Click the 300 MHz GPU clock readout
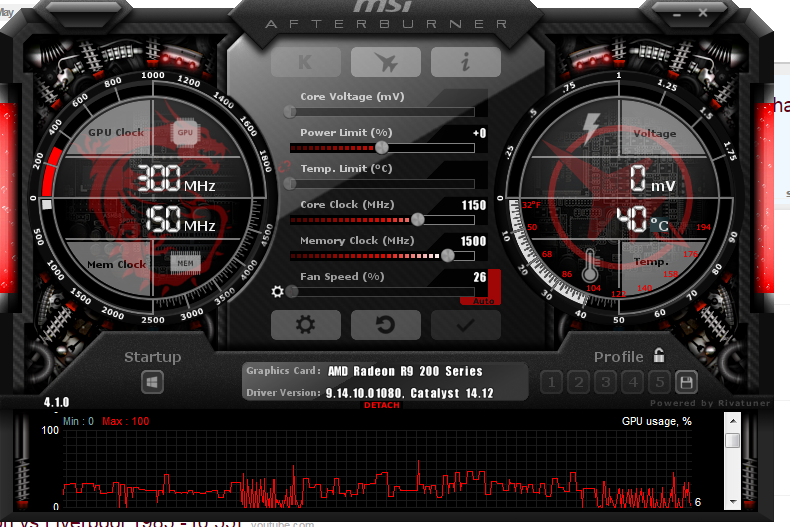 coord(176,178)
